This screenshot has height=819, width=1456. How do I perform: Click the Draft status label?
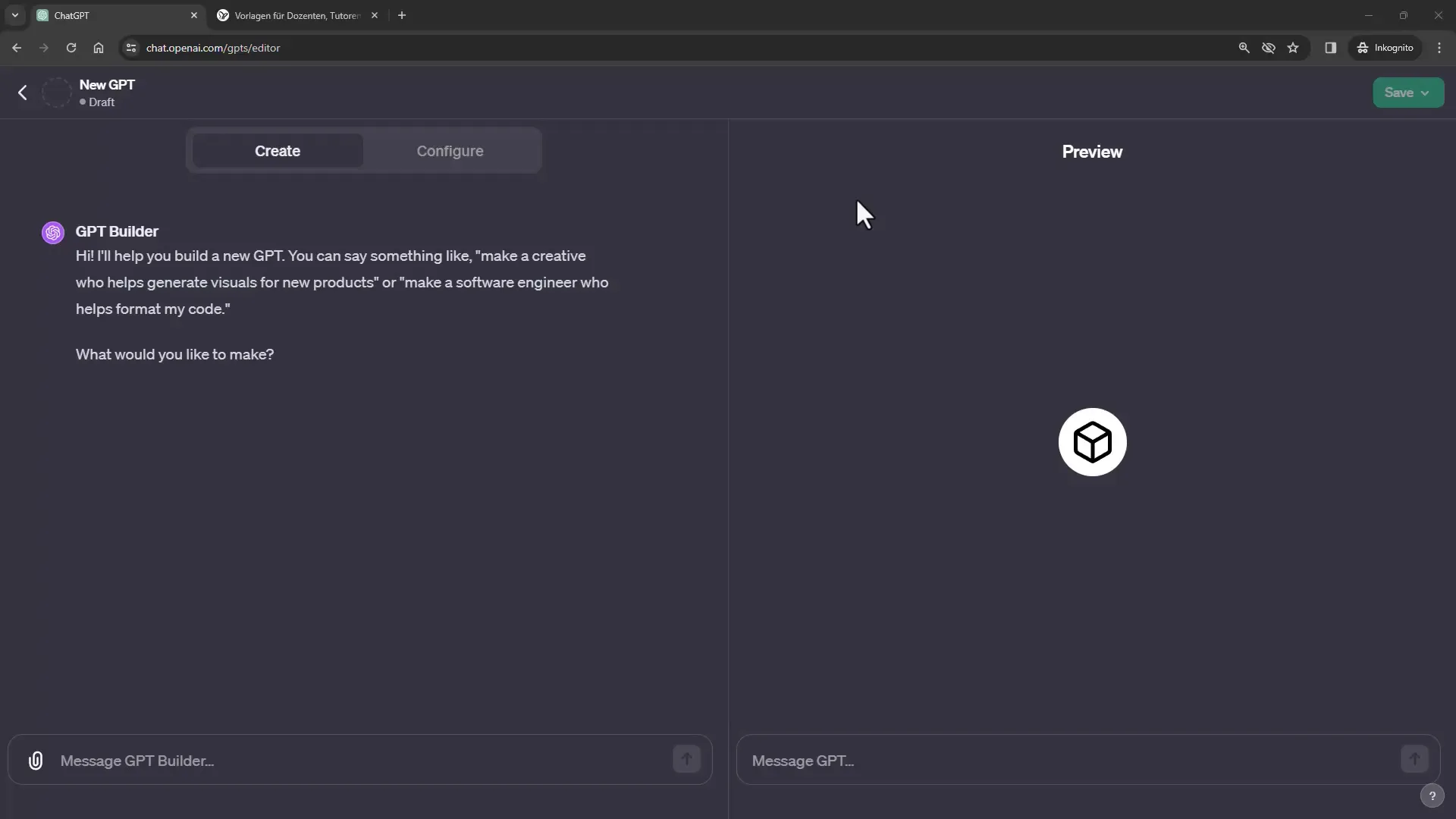pos(102,102)
